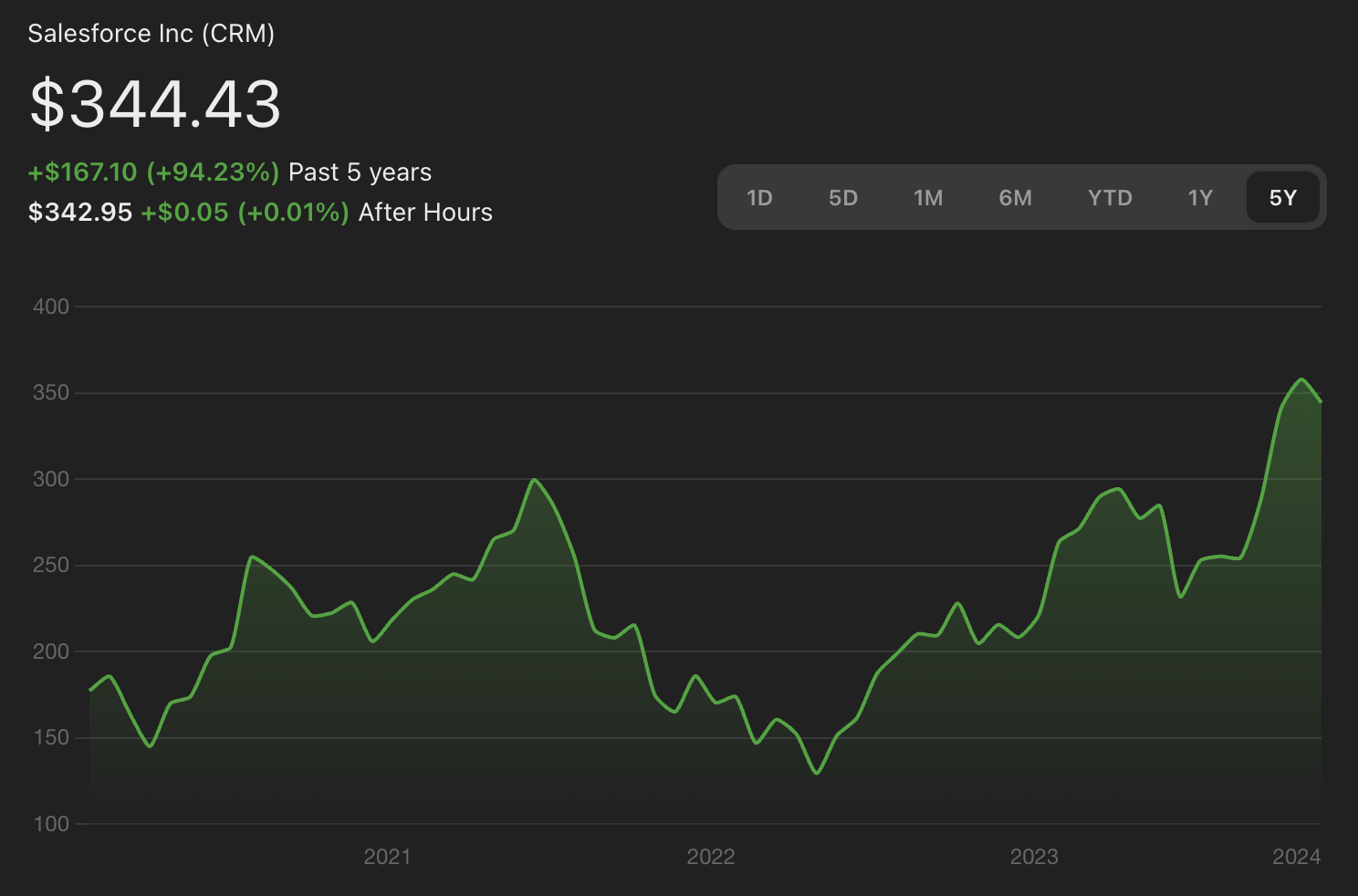Select the 5D time range tab

[x=843, y=198]
